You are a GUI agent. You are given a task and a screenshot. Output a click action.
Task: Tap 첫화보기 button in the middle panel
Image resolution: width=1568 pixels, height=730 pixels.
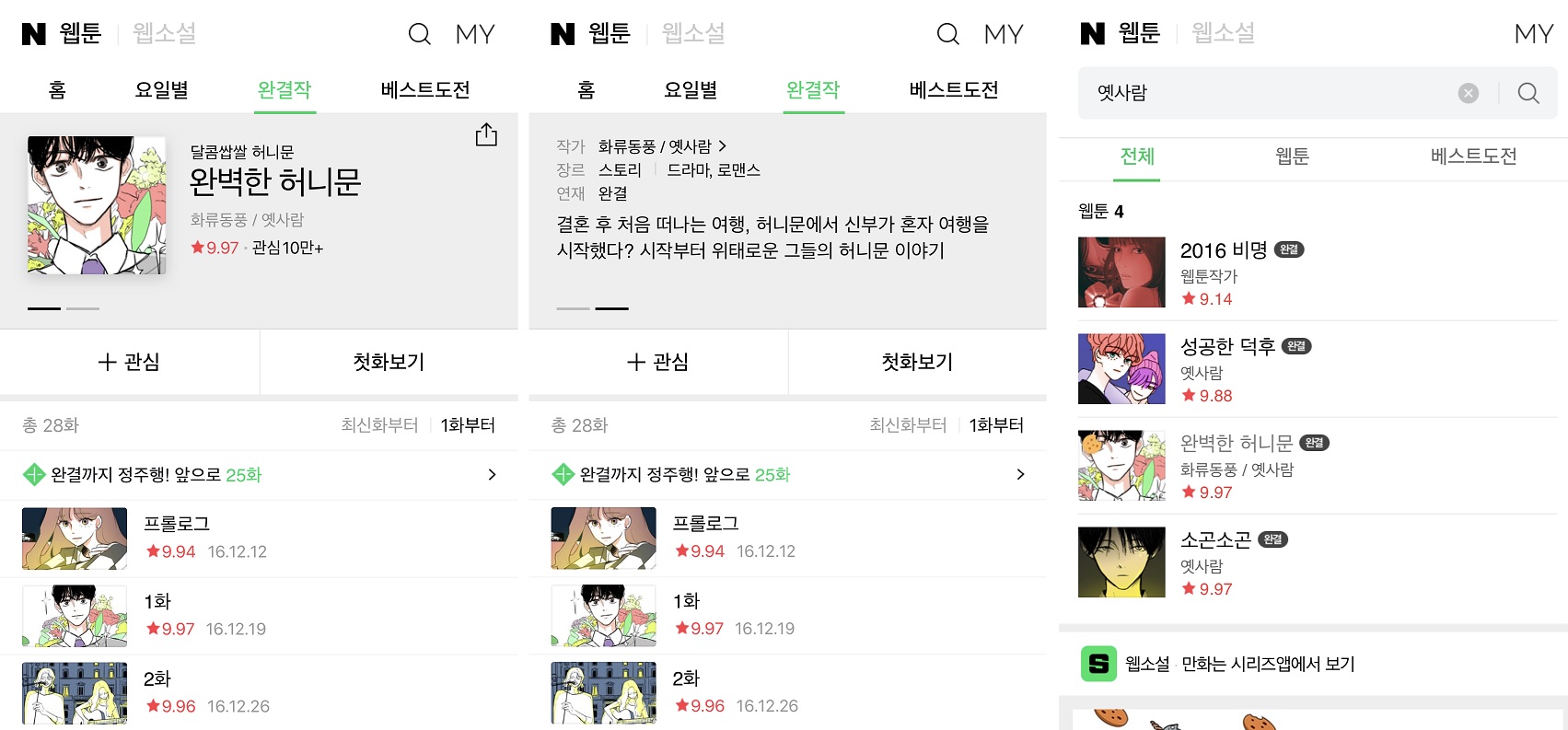tap(917, 362)
